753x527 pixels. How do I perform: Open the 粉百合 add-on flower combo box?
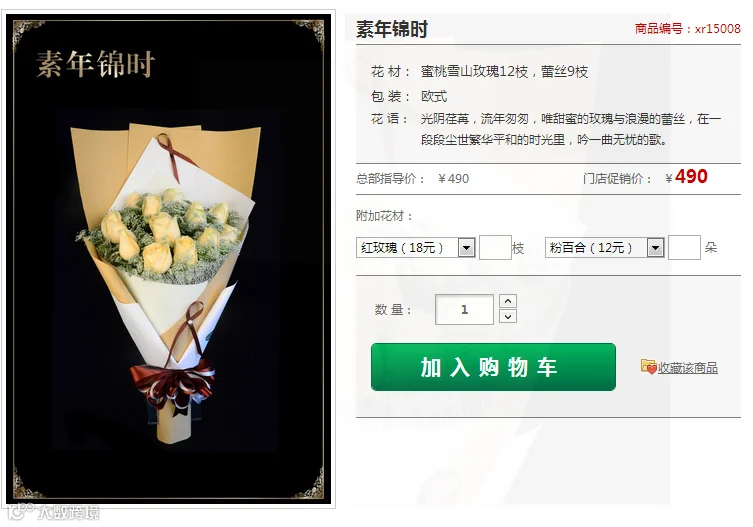tap(605, 248)
